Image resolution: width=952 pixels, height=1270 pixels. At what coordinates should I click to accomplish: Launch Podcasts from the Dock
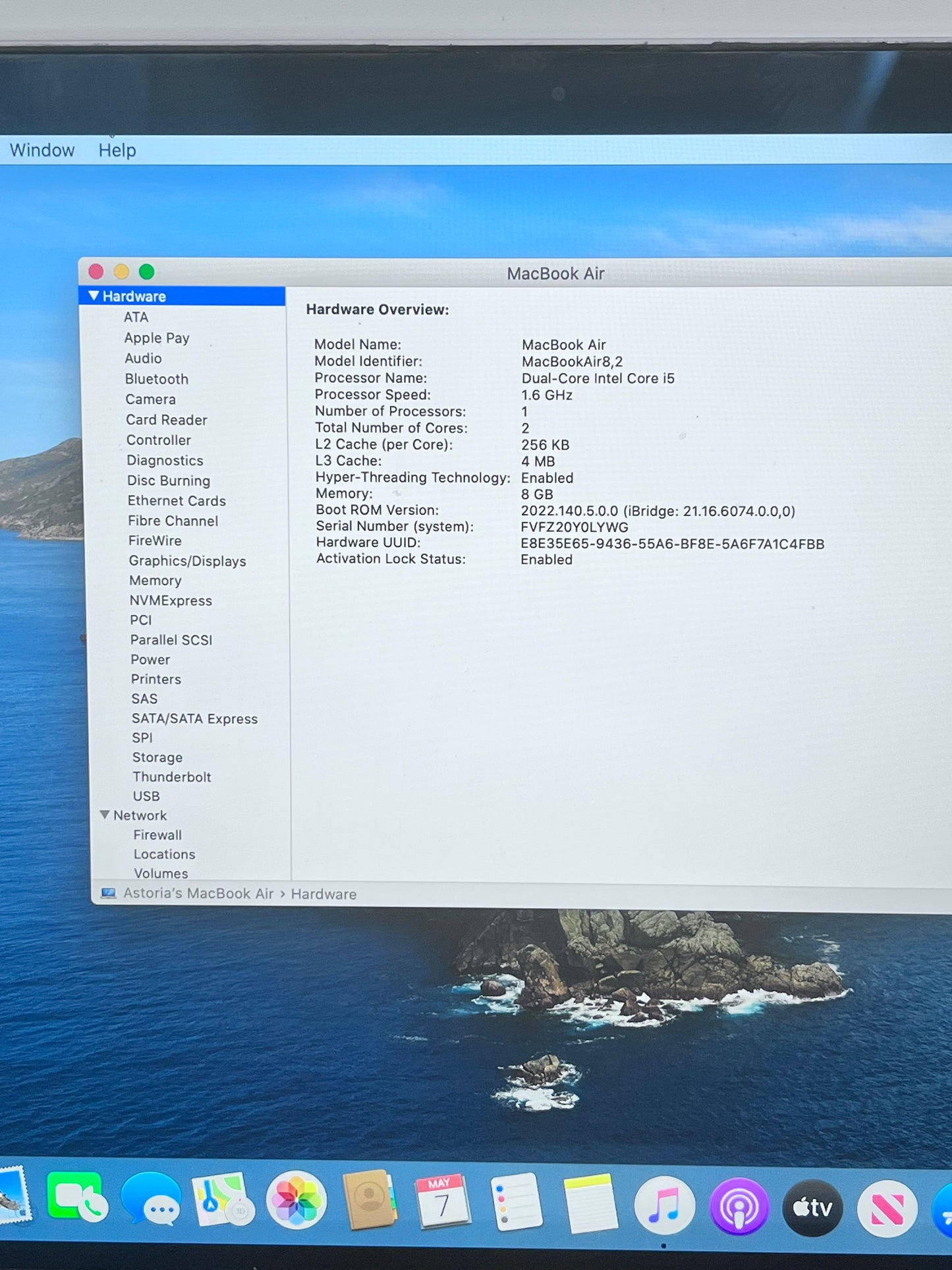click(739, 1207)
